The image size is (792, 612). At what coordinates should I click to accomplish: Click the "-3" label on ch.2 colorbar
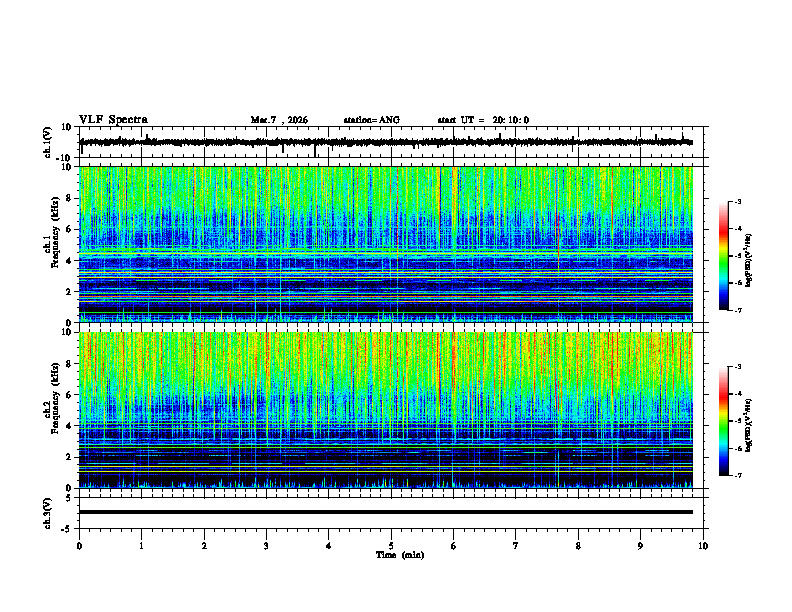tap(738, 367)
